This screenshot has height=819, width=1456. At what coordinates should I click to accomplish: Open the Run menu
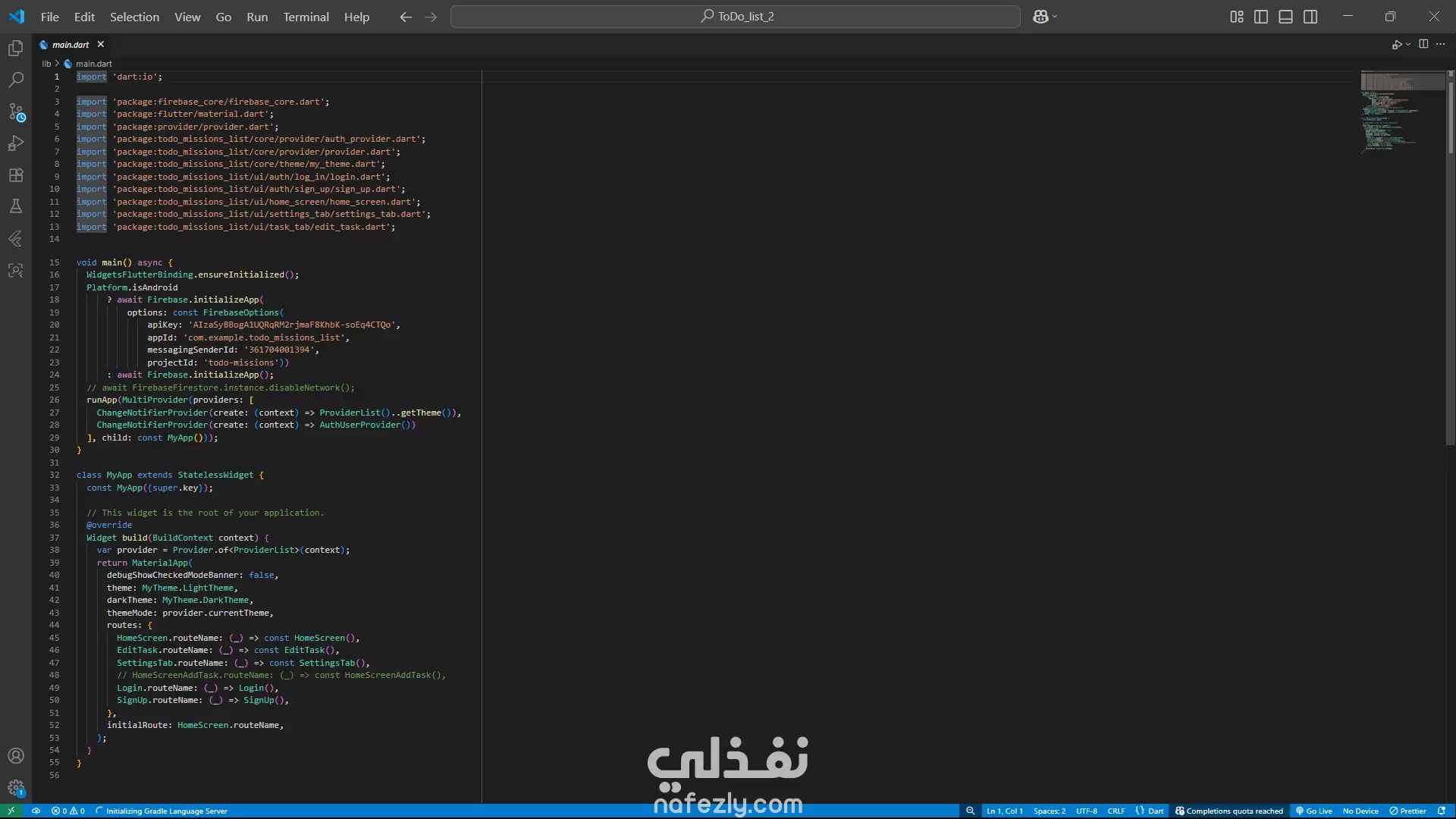[257, 17]
